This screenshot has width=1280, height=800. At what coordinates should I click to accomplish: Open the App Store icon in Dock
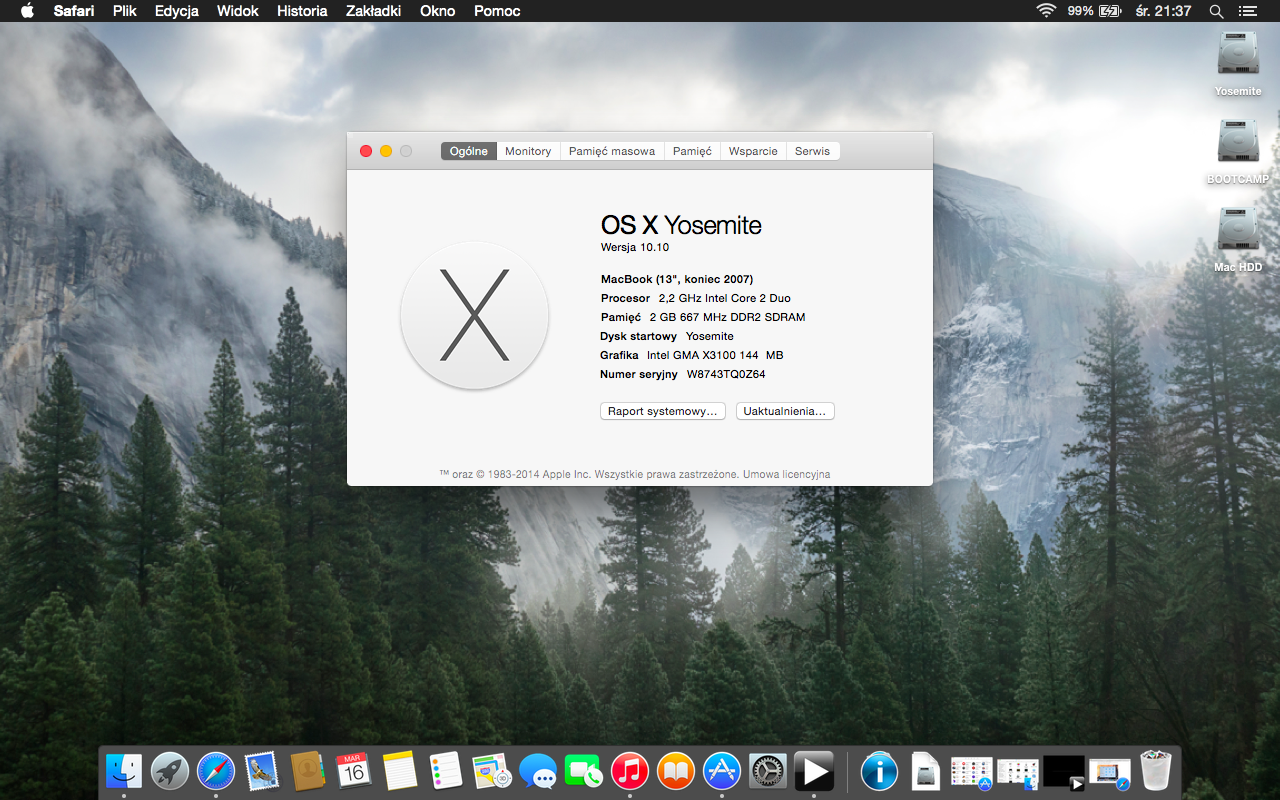pos(722,771)
